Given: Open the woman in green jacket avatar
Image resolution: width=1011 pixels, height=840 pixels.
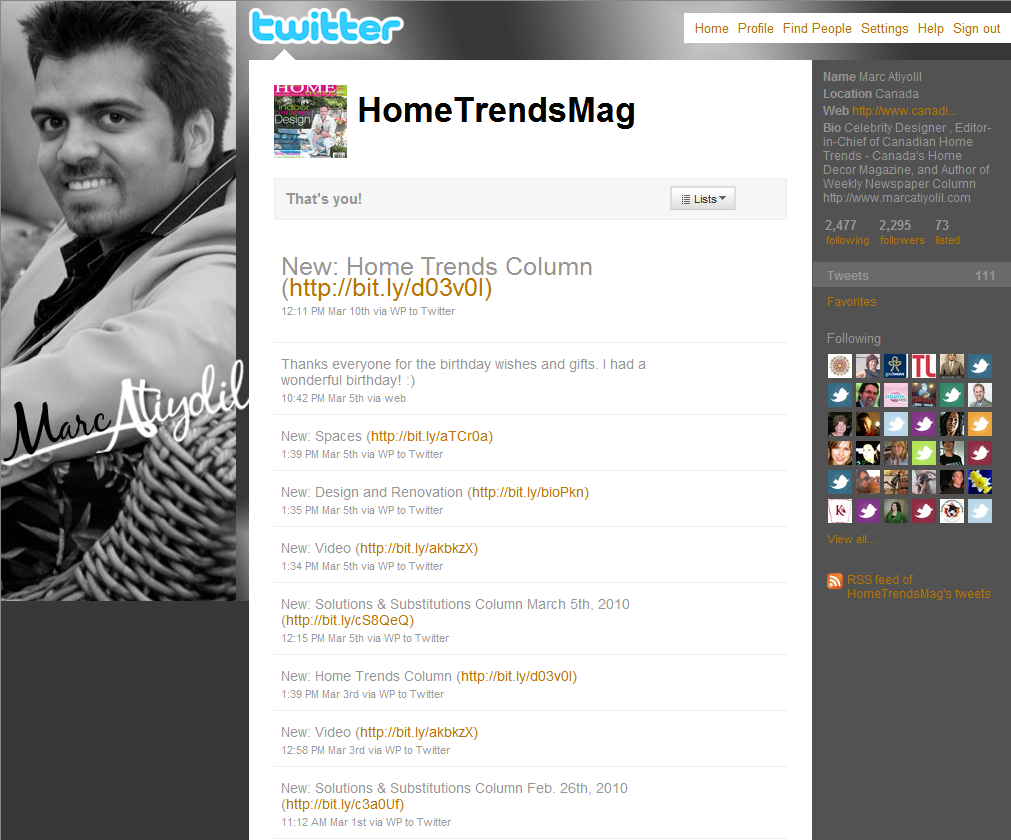Looking at the screenshot, I should click(x=895, y=511).
